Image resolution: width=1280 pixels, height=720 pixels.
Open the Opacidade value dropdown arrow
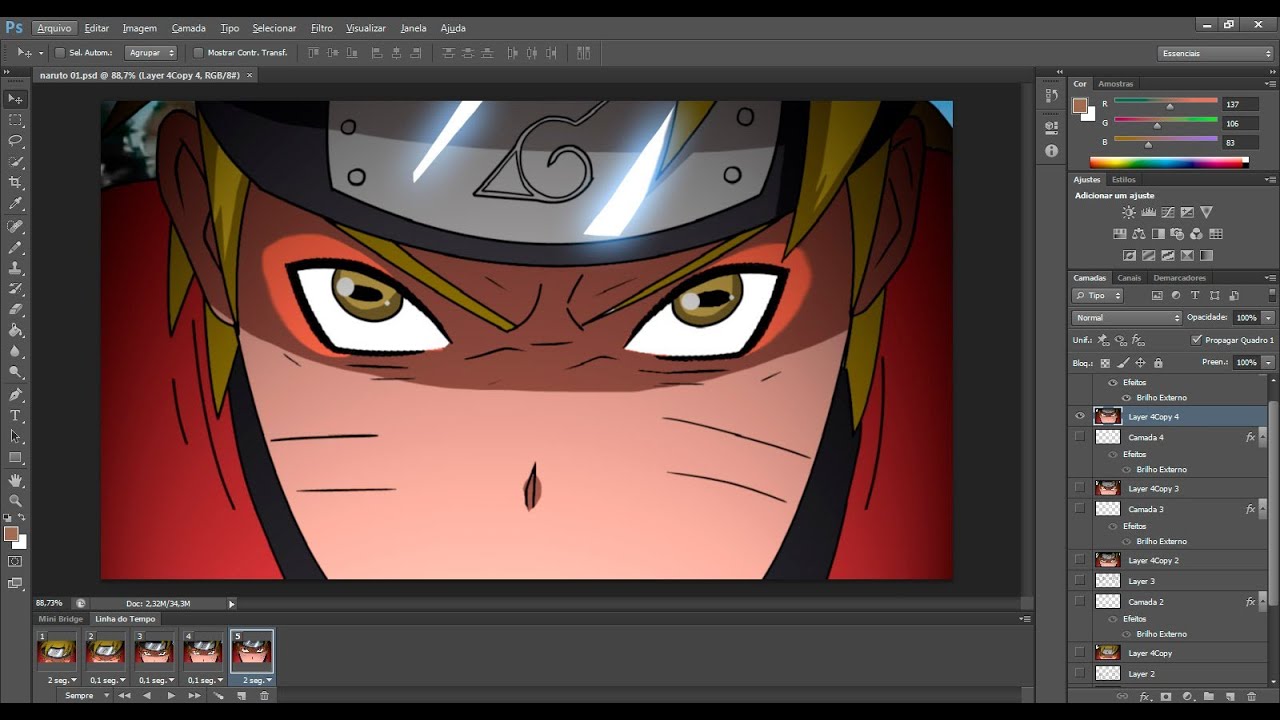[x=1268, y=318]
